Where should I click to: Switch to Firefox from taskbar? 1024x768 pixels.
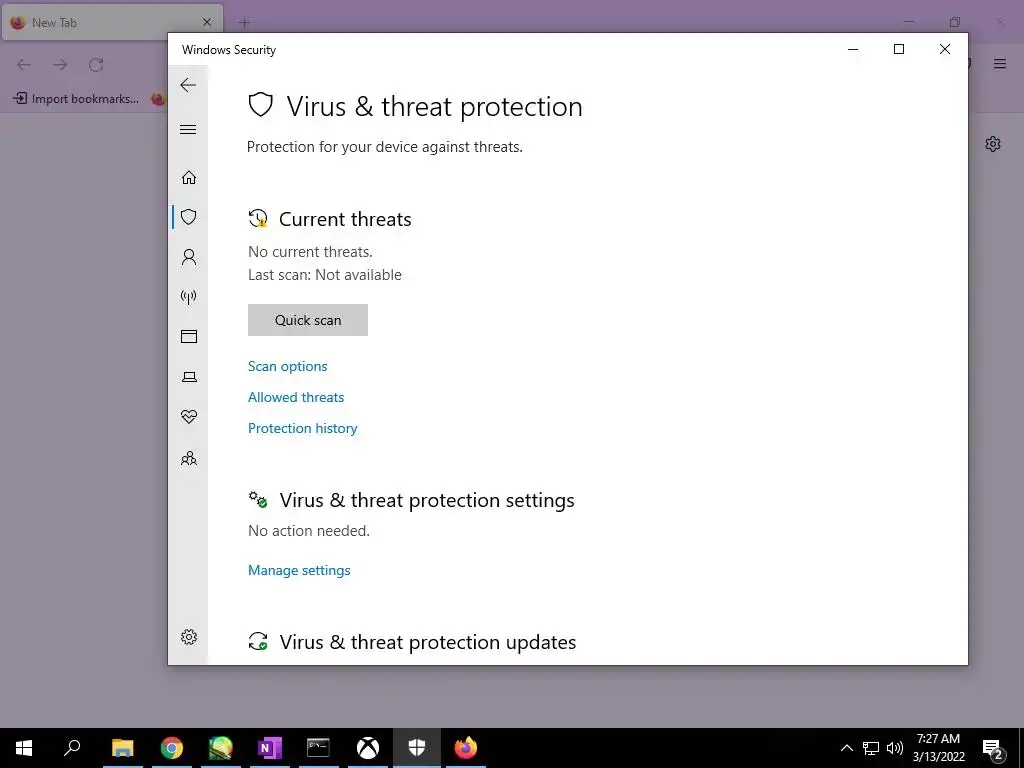click(466, 748)
